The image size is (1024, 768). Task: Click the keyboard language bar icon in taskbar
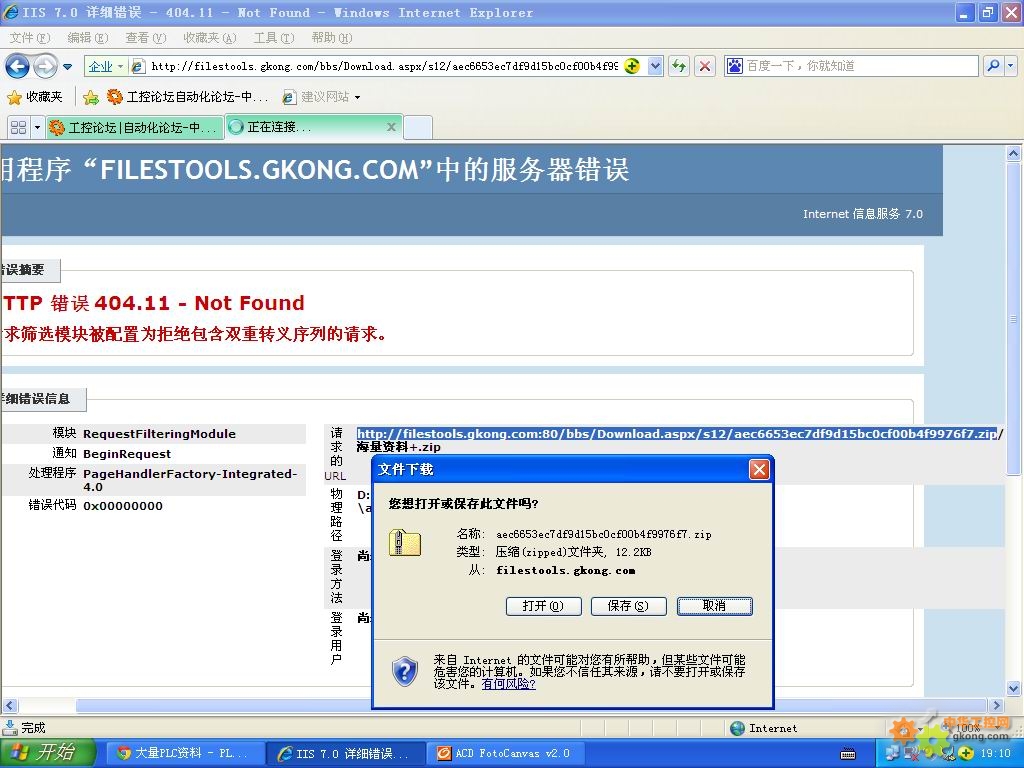[848, 754]
